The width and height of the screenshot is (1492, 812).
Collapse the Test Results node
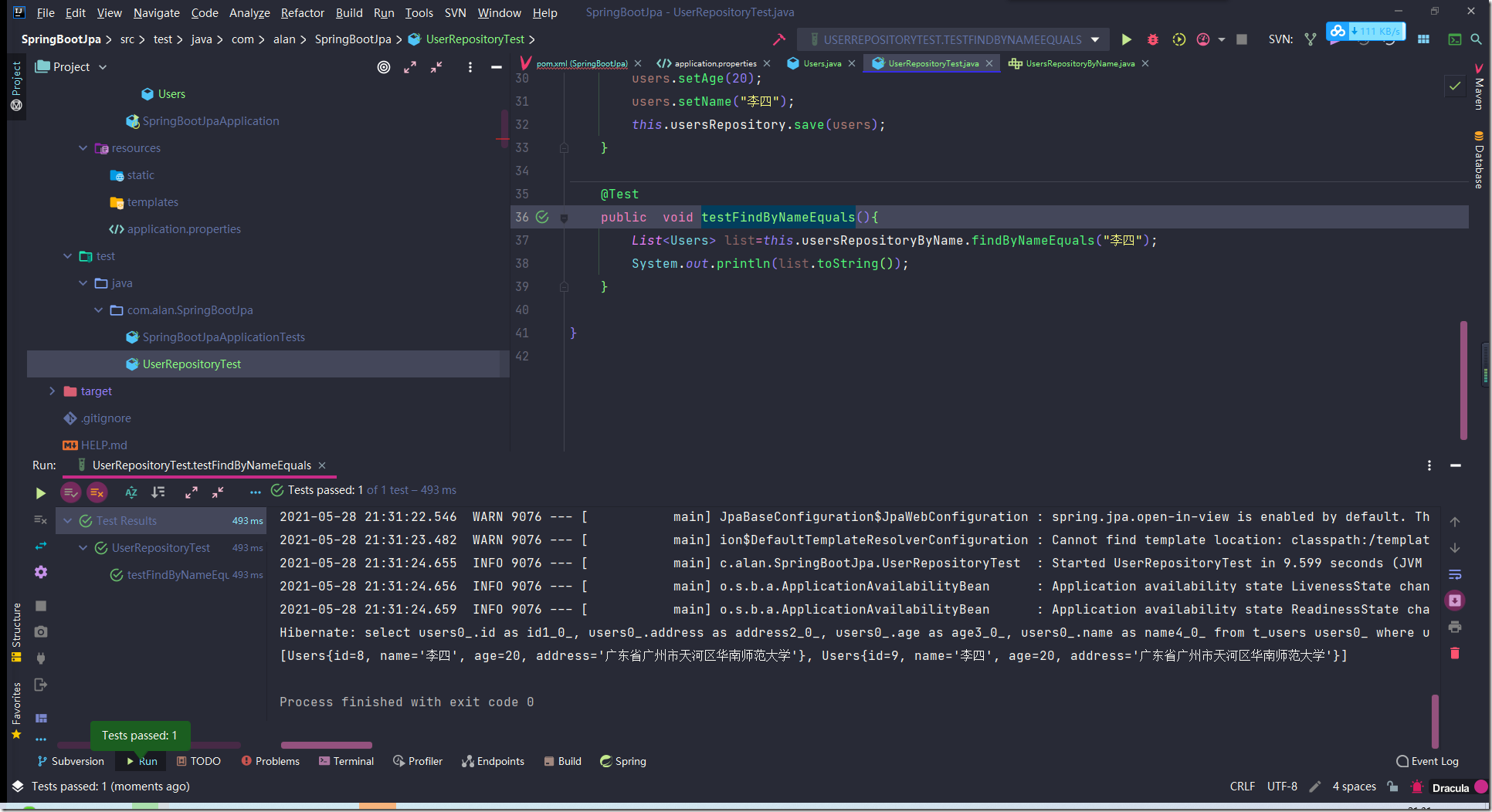(x=67, y=520)
